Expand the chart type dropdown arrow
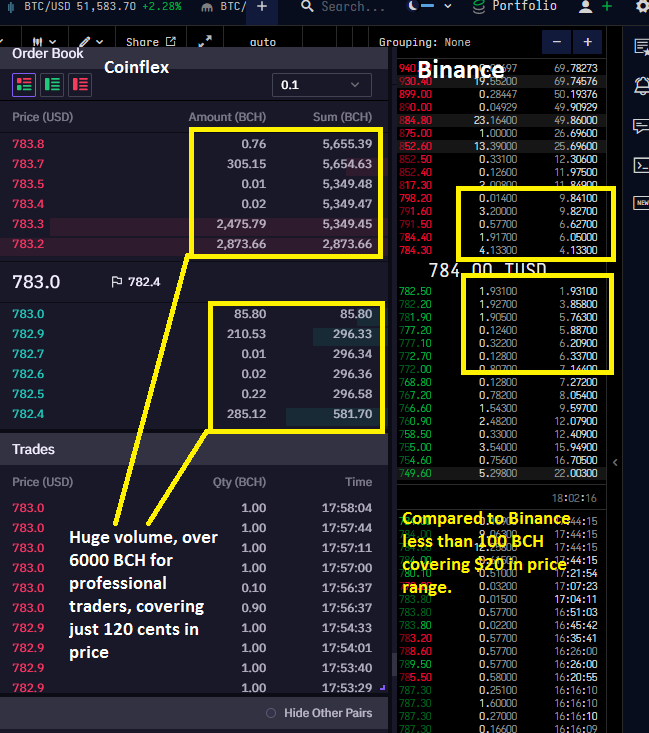The height and width of the screenshot is (733, 649). (53, 42)
